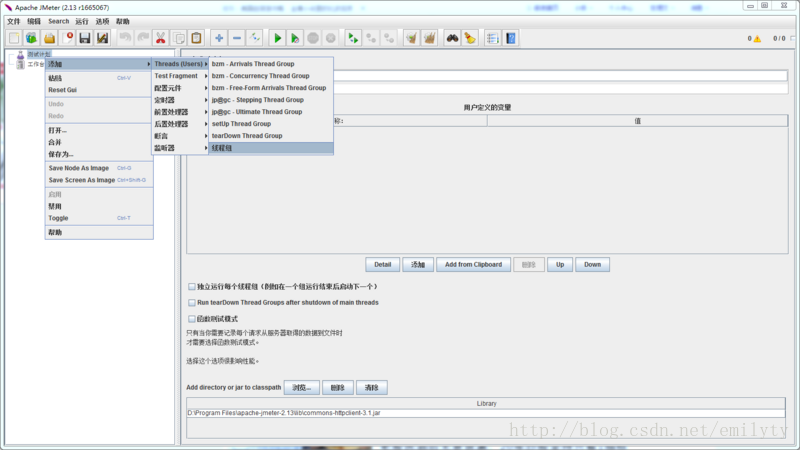This screenshot has height=450, width=800.
Task: Open the Help book icon in toolbar
Action: (511, 38)
